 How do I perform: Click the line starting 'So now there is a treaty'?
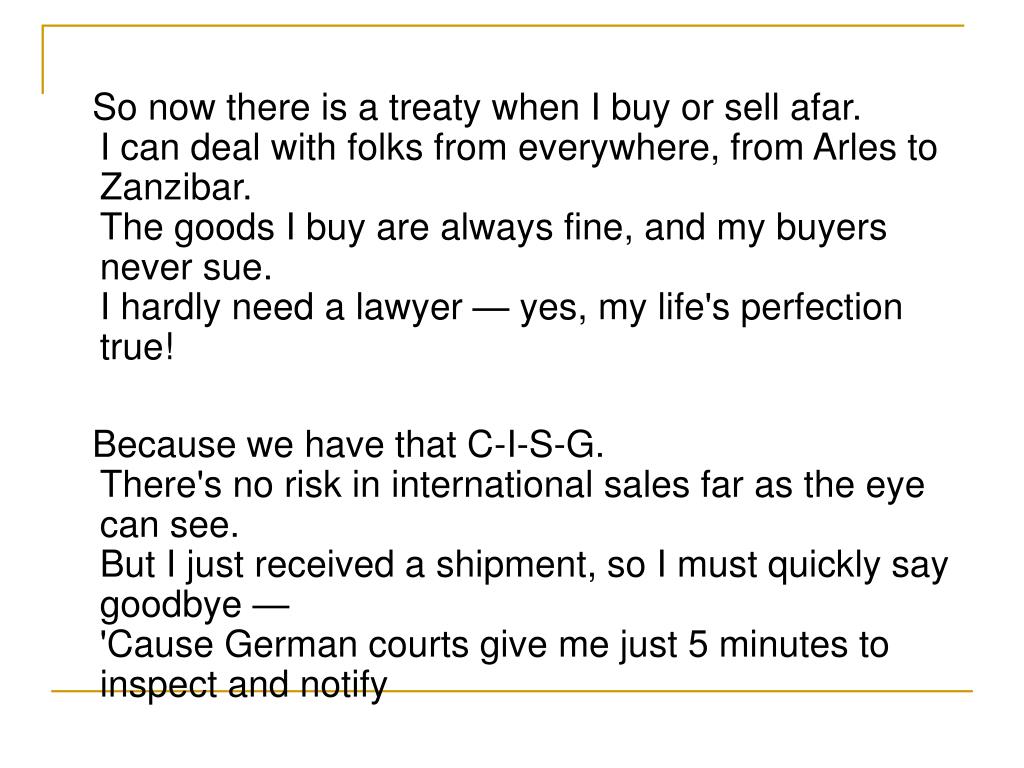point(477,108)
